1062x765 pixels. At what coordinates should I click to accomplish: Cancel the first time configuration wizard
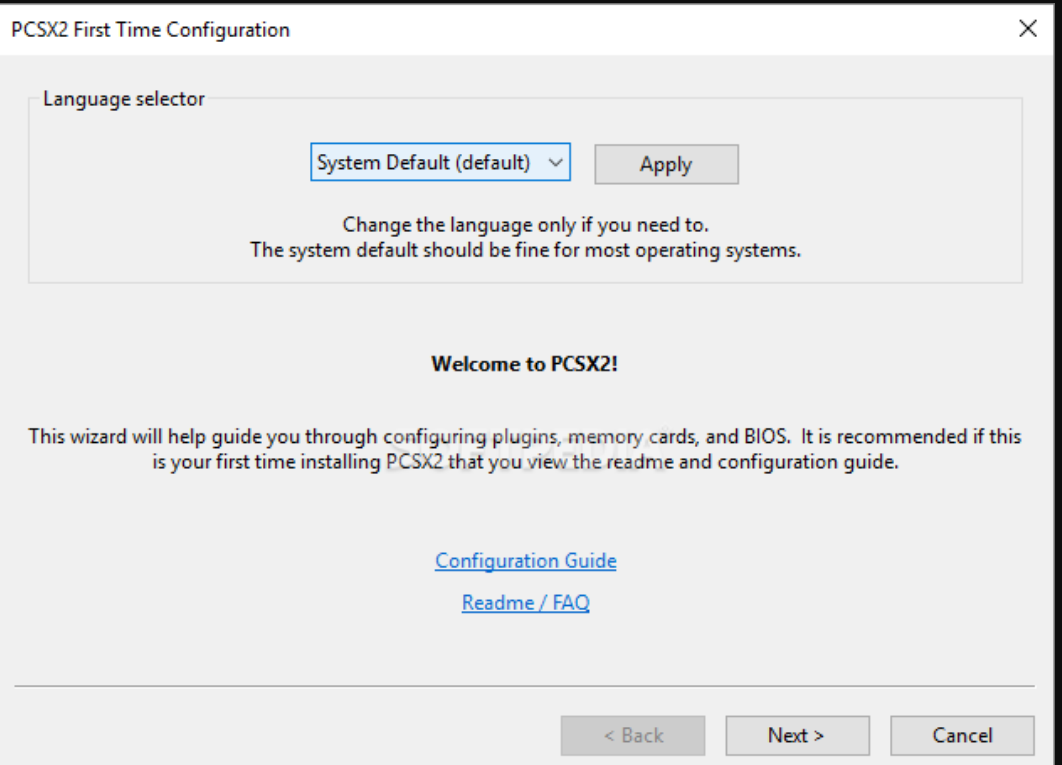(961, 735)
